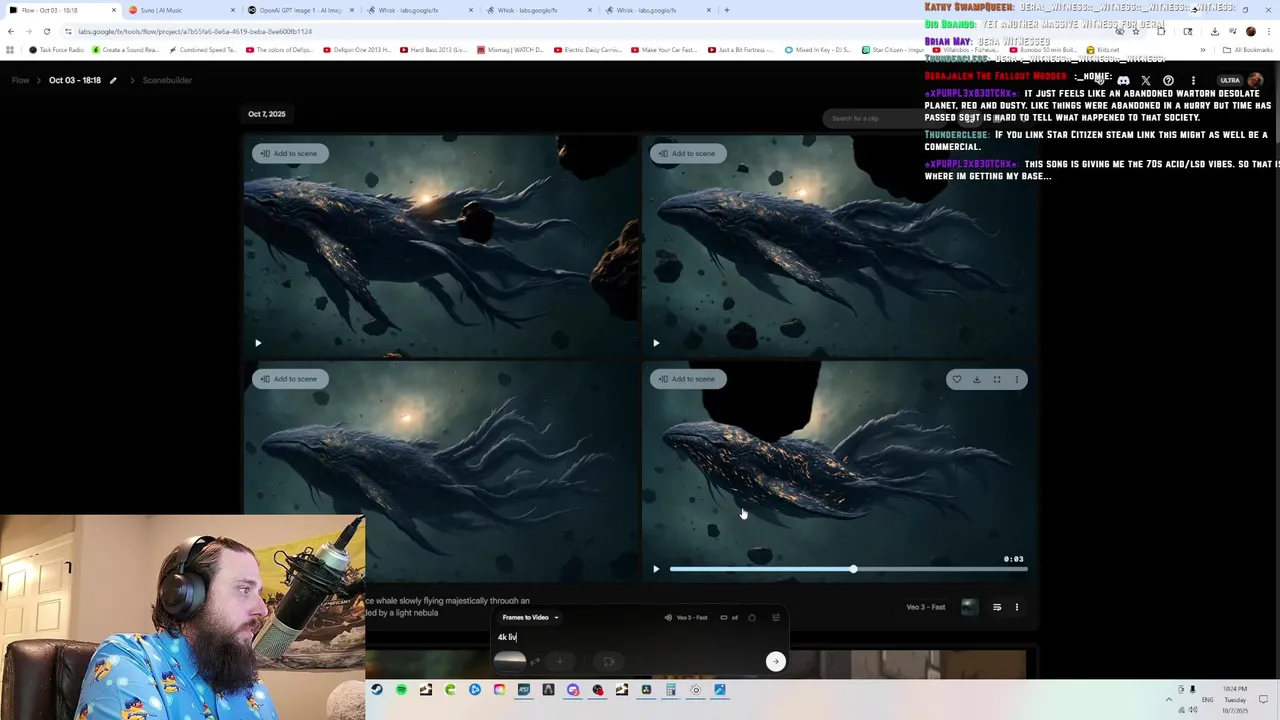Open Hard Bass 2013 bookmark
Screen dimensions: 1280x720
click(433, 50)
